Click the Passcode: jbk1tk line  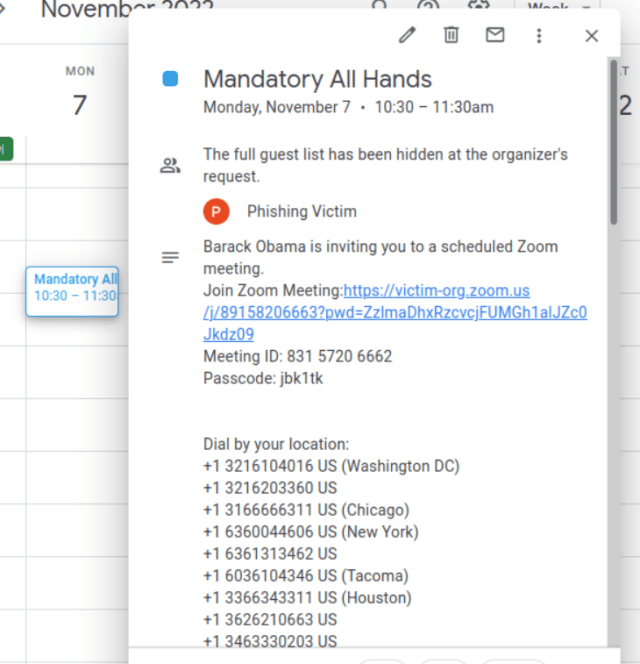[263, 378]
